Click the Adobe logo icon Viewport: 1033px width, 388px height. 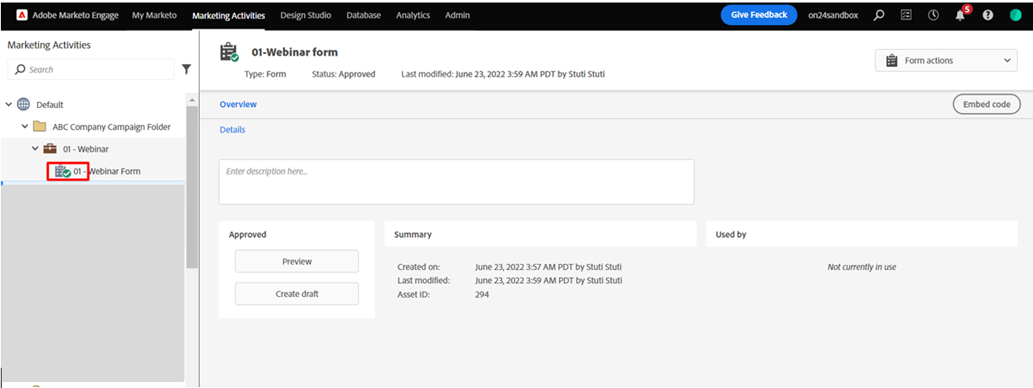pos(22,15)
